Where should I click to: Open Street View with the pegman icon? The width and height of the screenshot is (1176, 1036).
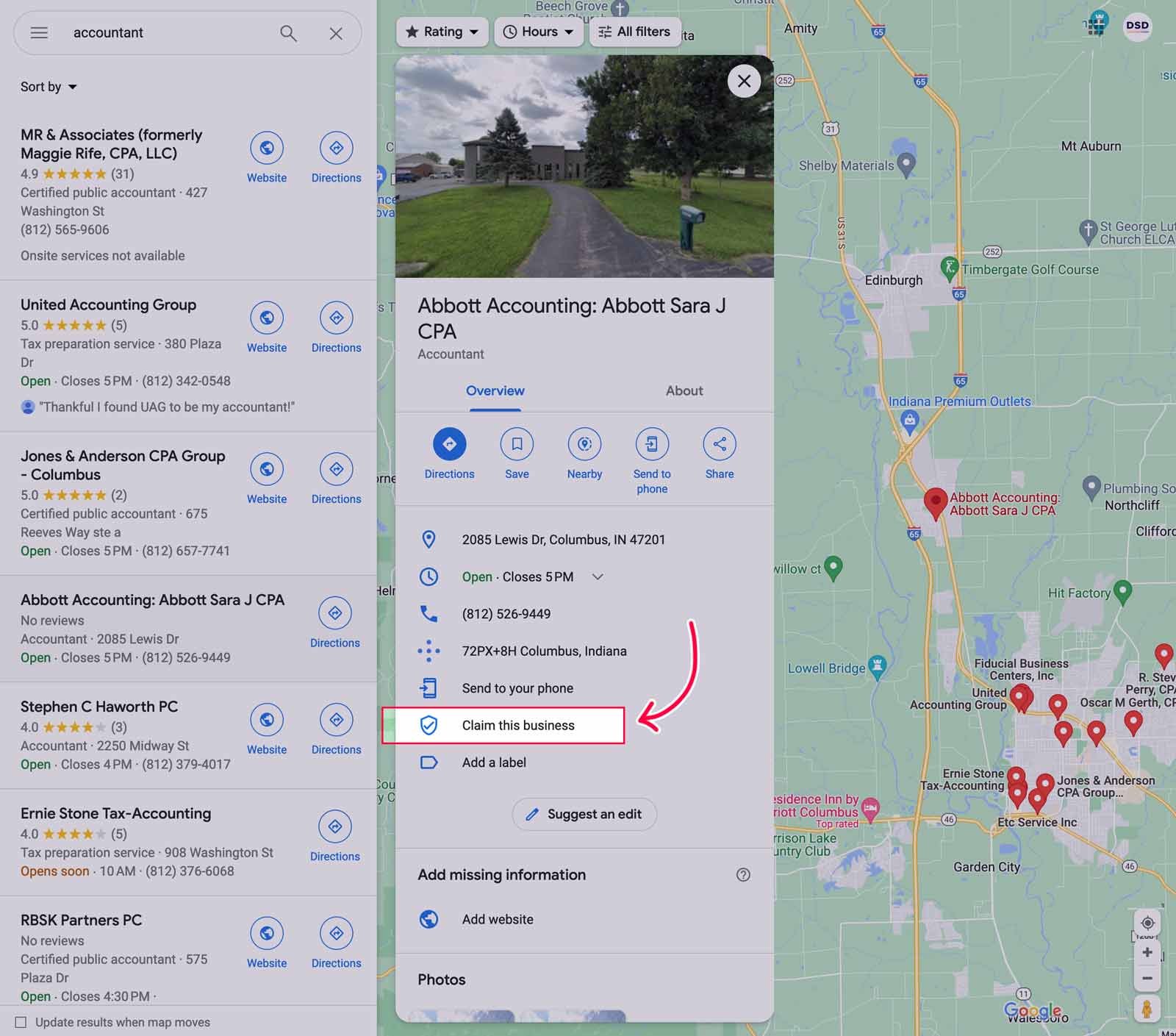[1147, 1008]
